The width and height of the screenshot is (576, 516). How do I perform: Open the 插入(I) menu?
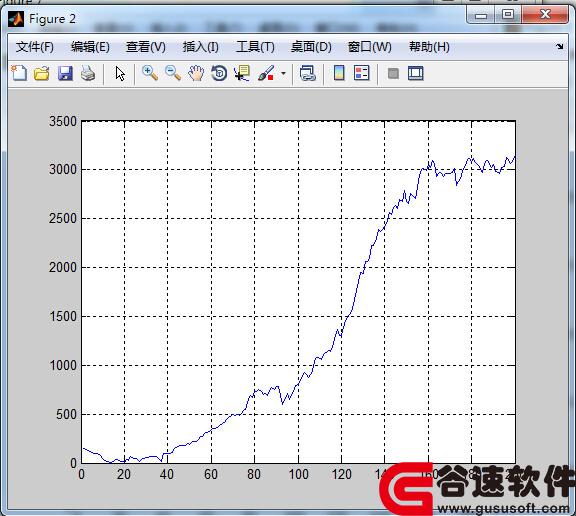pos(200,47)
